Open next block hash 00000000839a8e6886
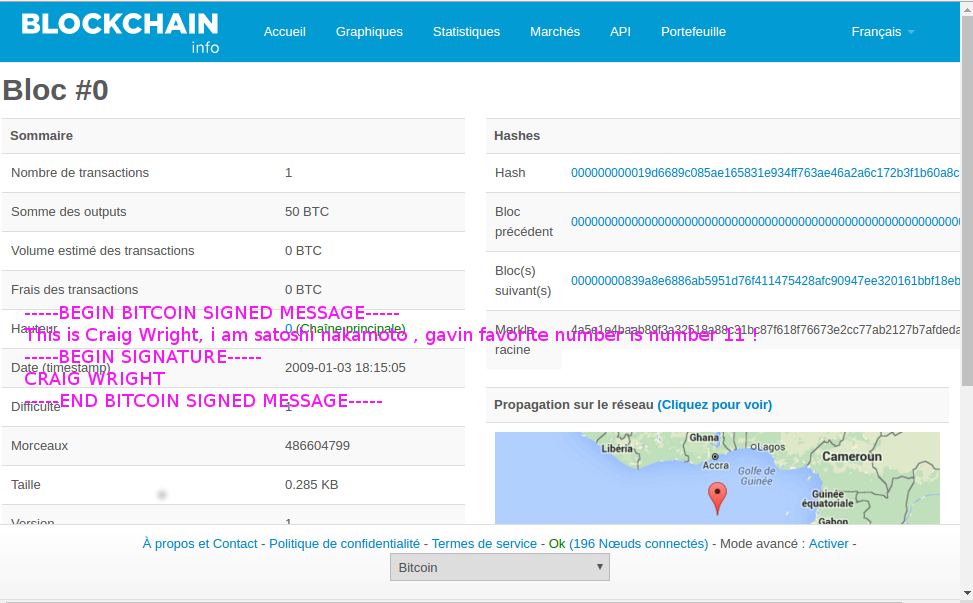973x603 pixels. pyautogui.click(x=765, y=280)
